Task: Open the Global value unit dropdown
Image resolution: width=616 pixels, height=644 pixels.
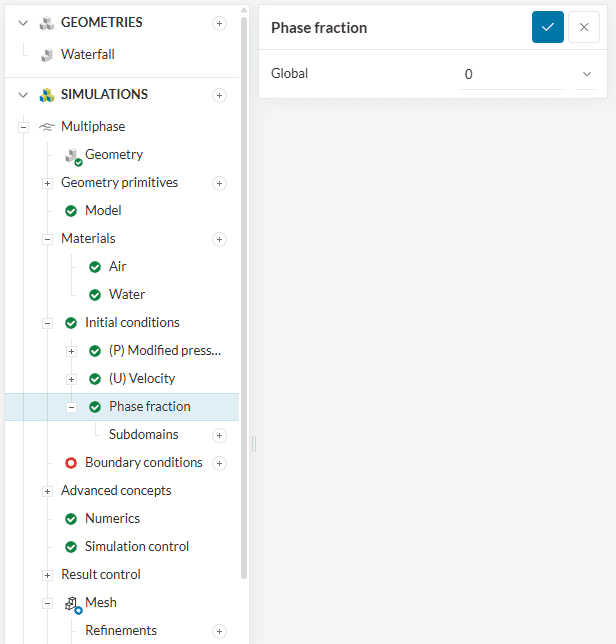Action: pos(585,74)
